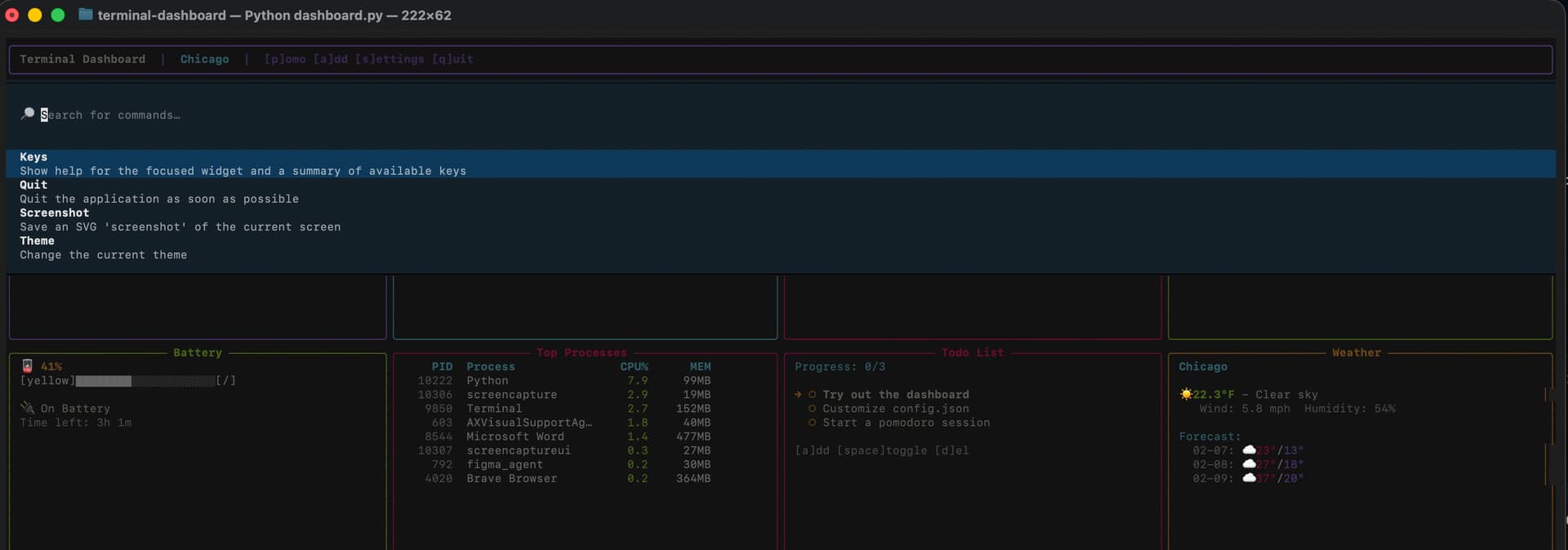The height and width of the screenshot is (550, 1568).
Task: Select the Screenshot command
Action: click(781, 220)
